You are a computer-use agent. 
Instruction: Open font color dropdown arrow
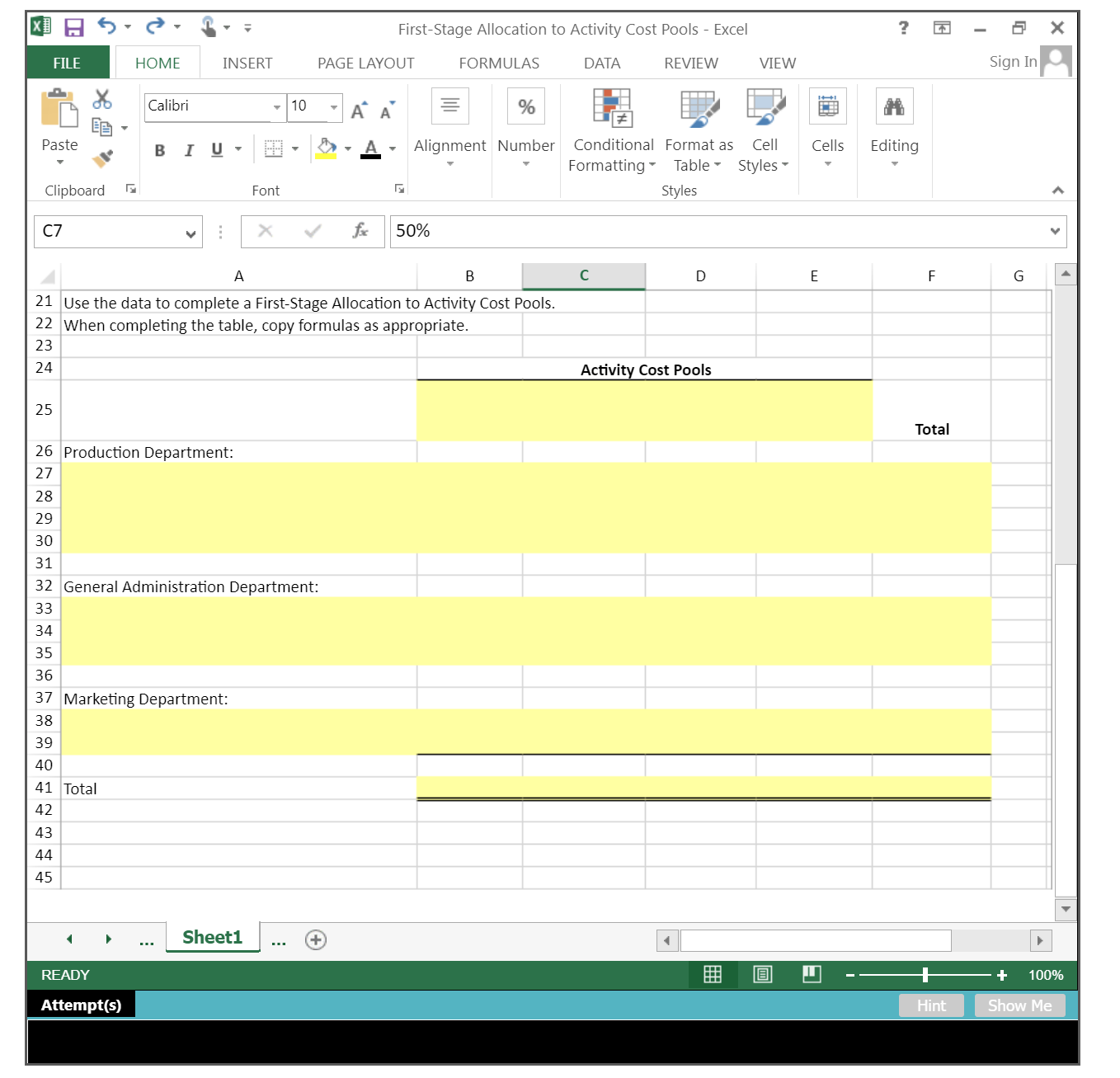(393, 149)
